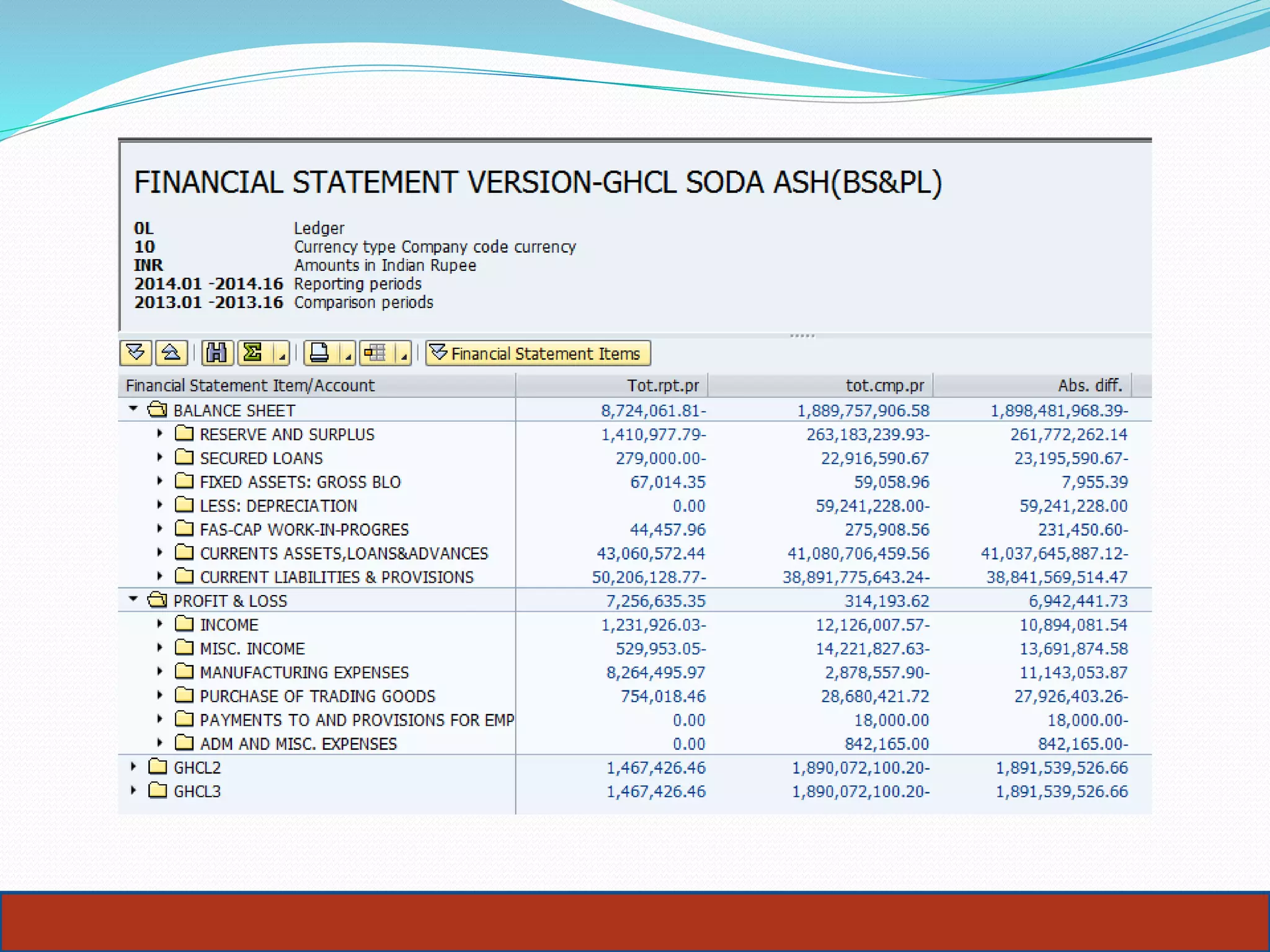Collapse the PROFIT & LOSS node
1270x952 pixels.
[x=133, y=599]
